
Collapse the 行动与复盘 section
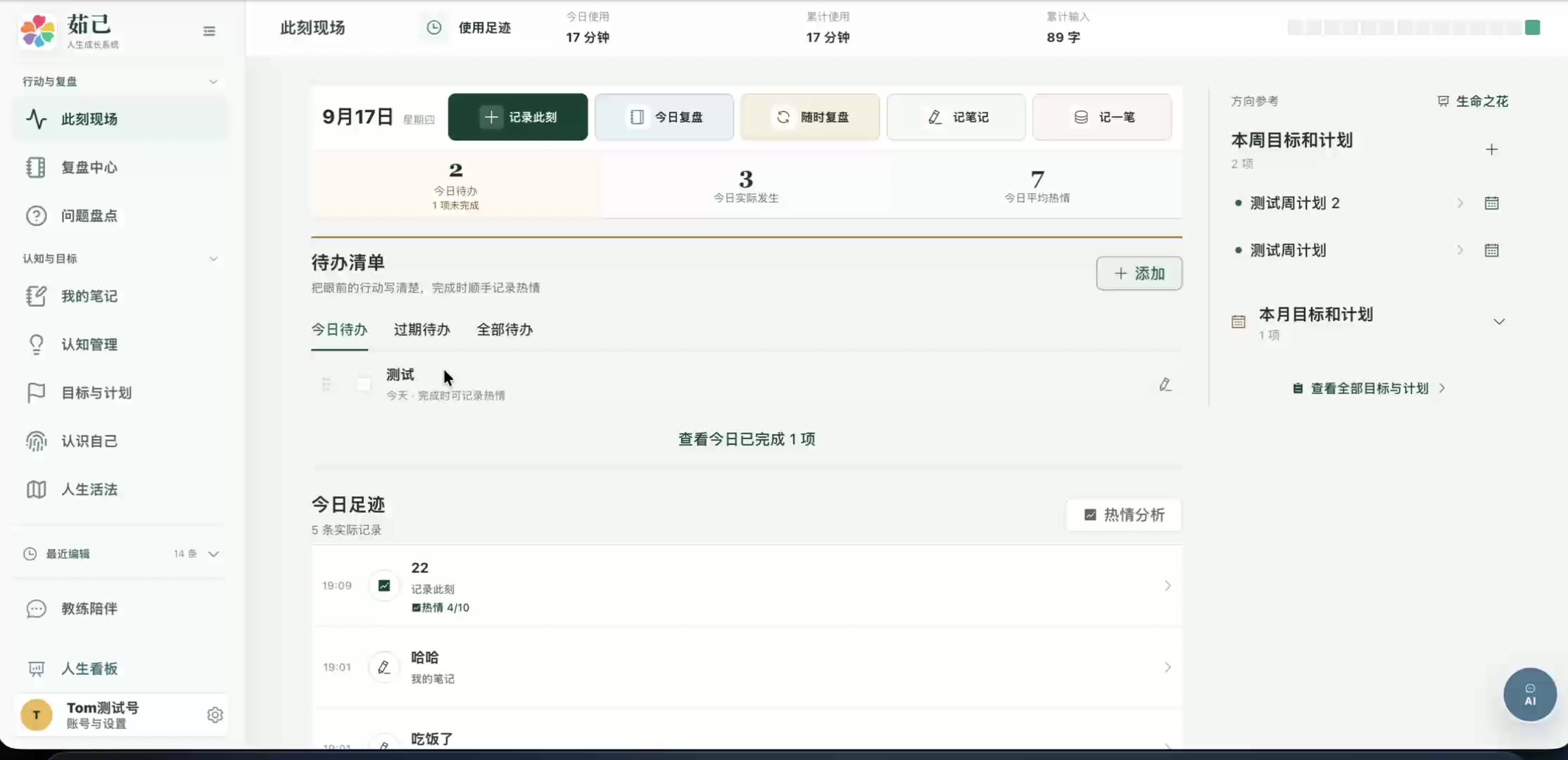[x=213, y=82]
